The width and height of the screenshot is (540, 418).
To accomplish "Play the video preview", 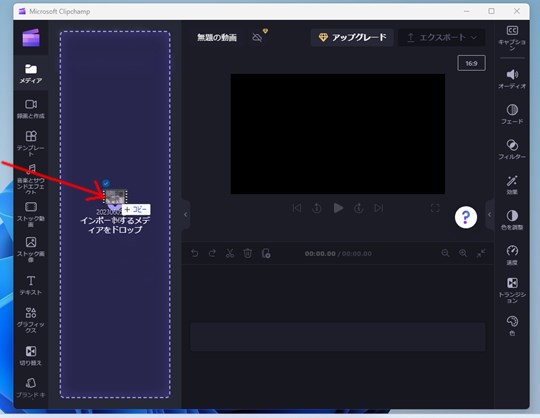I will pos(338,208).
